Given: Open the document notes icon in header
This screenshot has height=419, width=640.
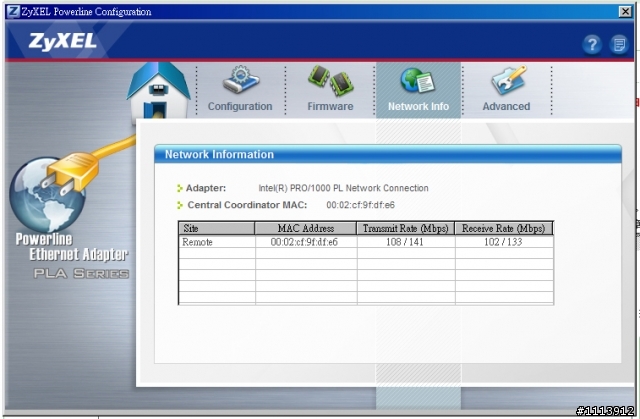Looking at the screenshot, I should point(619,44).
